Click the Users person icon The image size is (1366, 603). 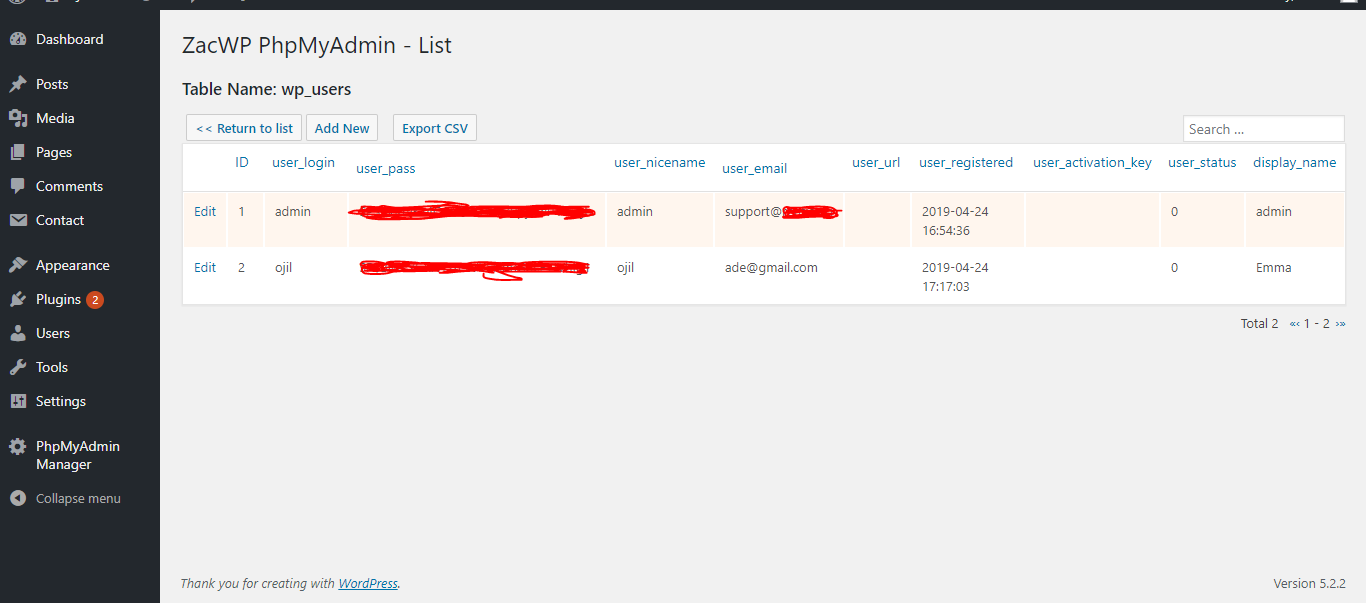[x=18, y=334]
